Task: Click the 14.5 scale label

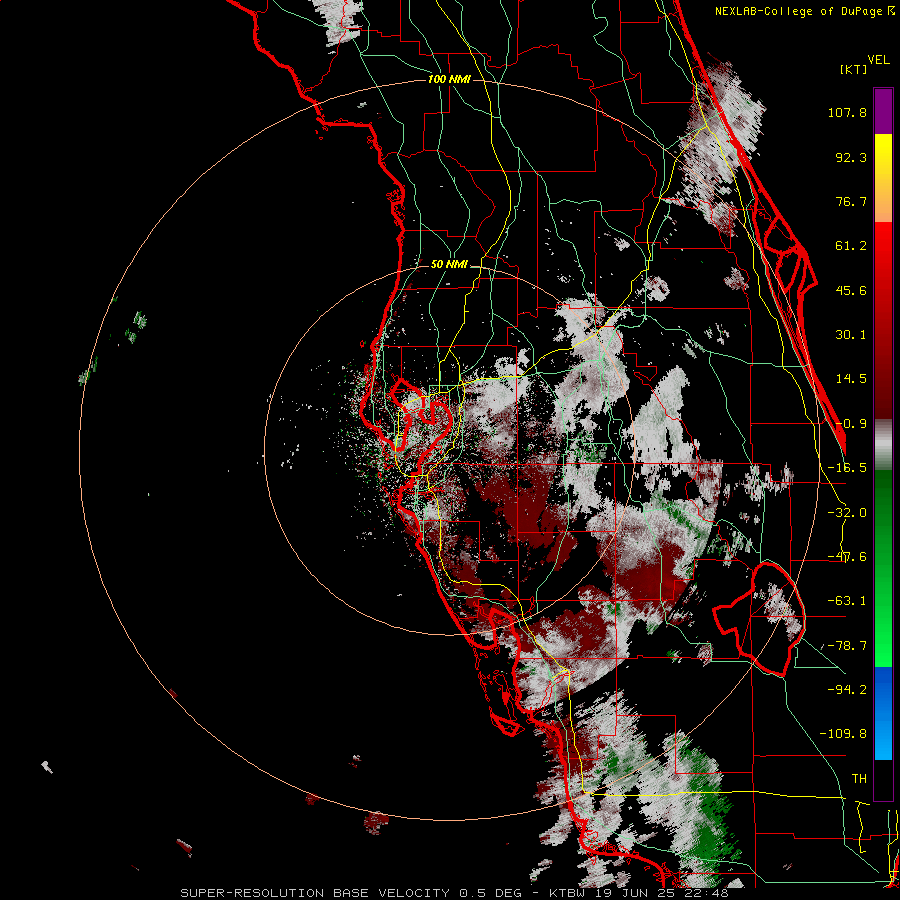Action: click(x=851, y=379)
